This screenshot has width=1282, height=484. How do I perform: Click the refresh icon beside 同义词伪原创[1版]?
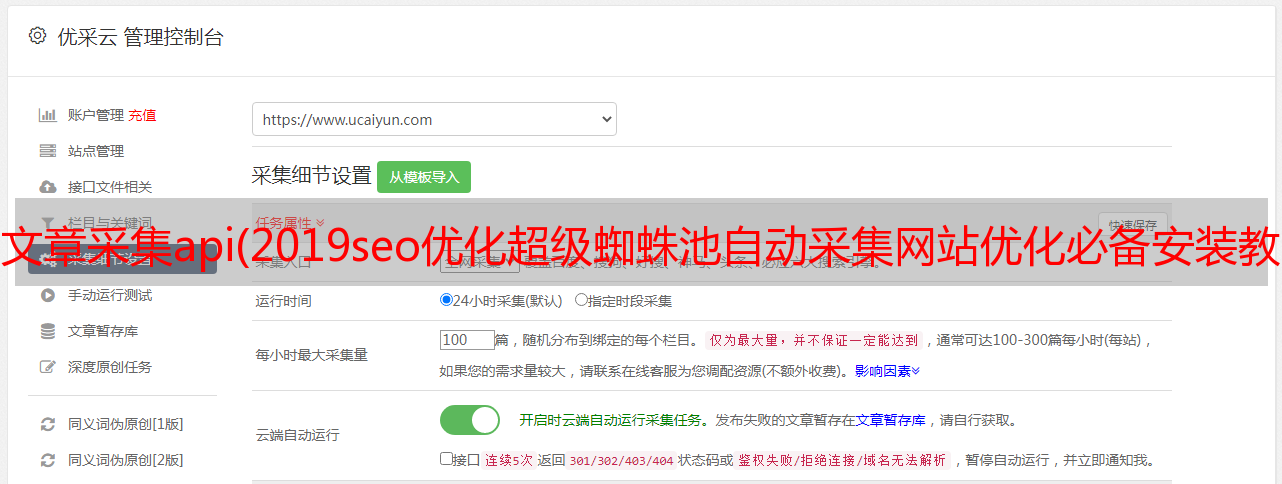pyautogui.click(x=47, y=424)
